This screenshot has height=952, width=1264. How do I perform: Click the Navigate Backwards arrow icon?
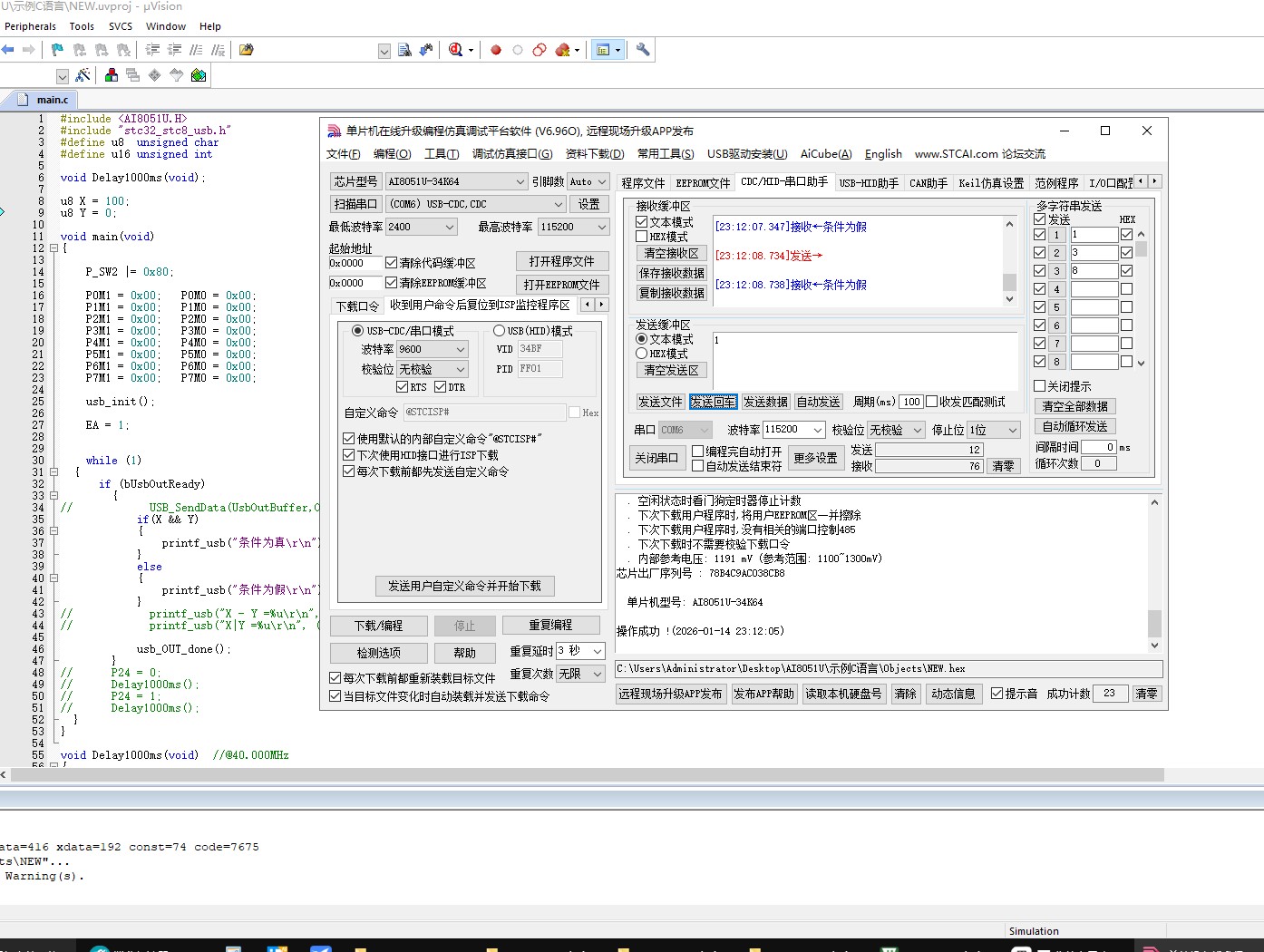click(8, 50)
